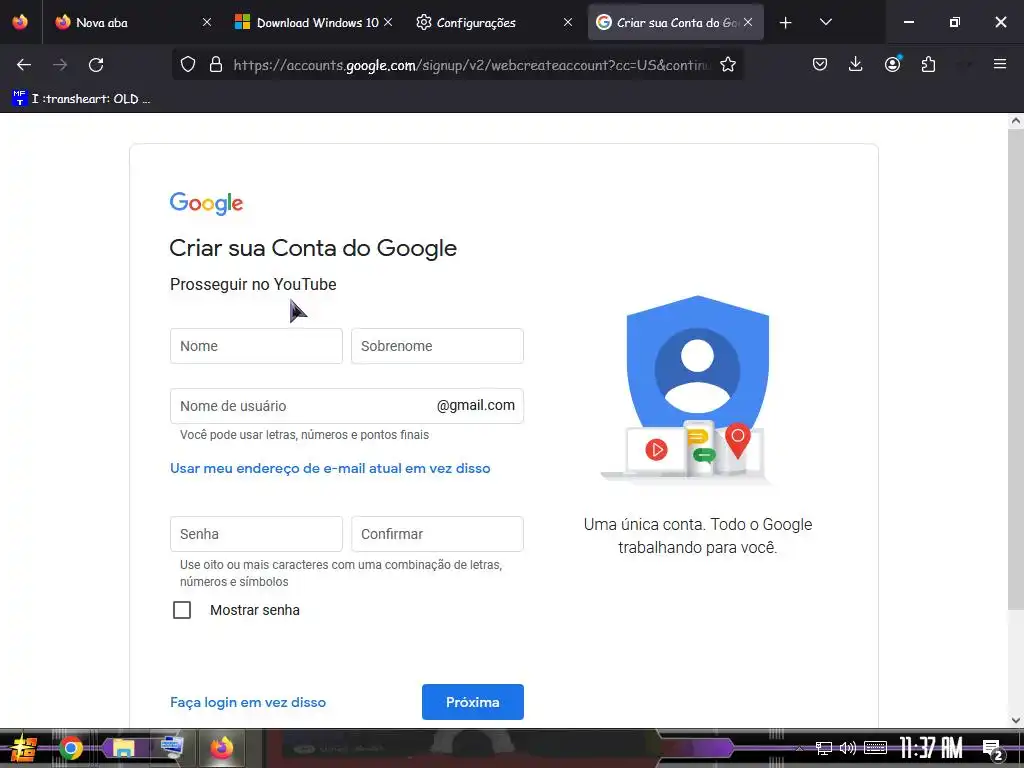Minimize the Firefox window
This screenshot has height=768, width=1024.
coord(908,22)
